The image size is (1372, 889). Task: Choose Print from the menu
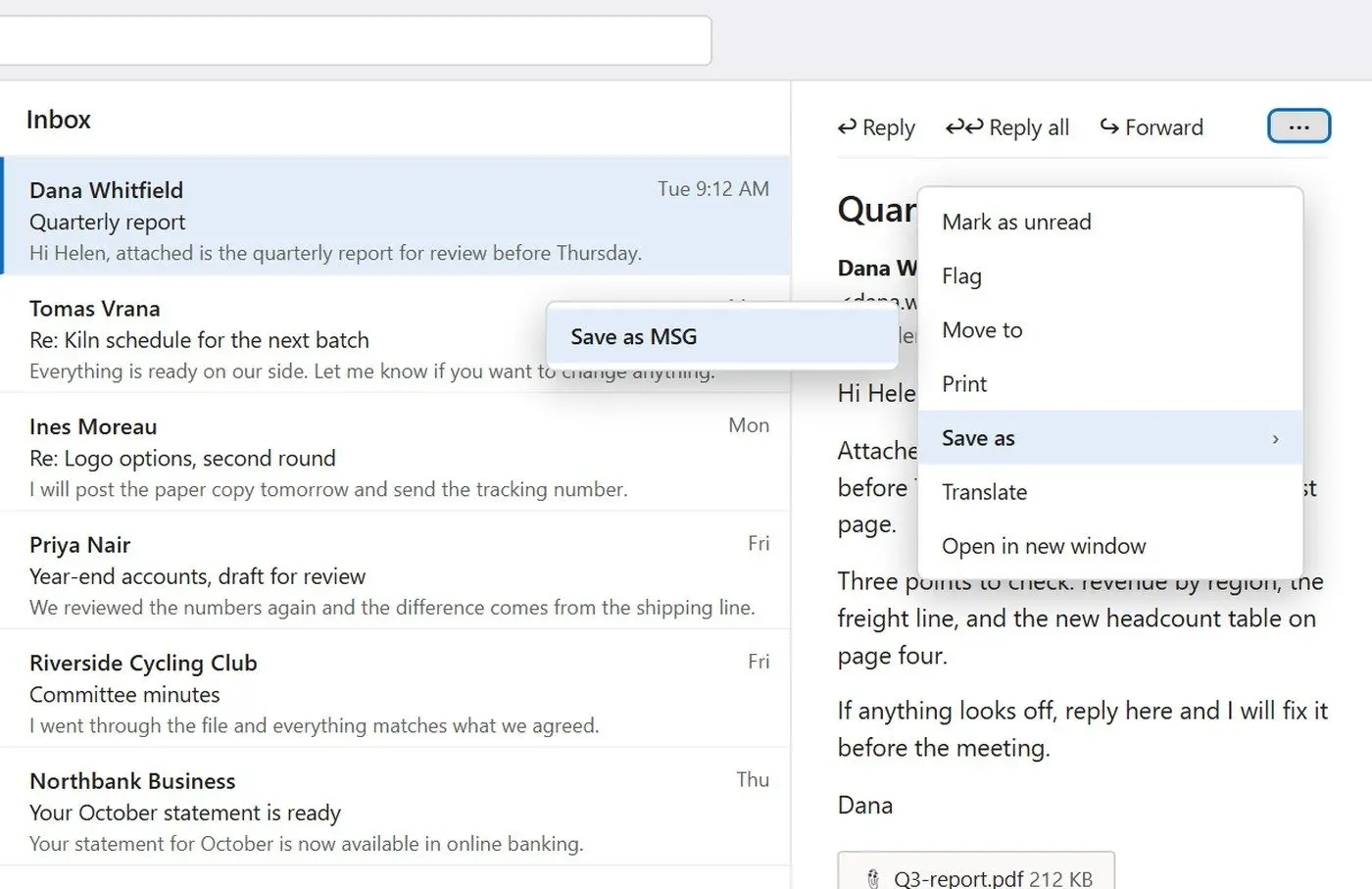pos(1110,384)
